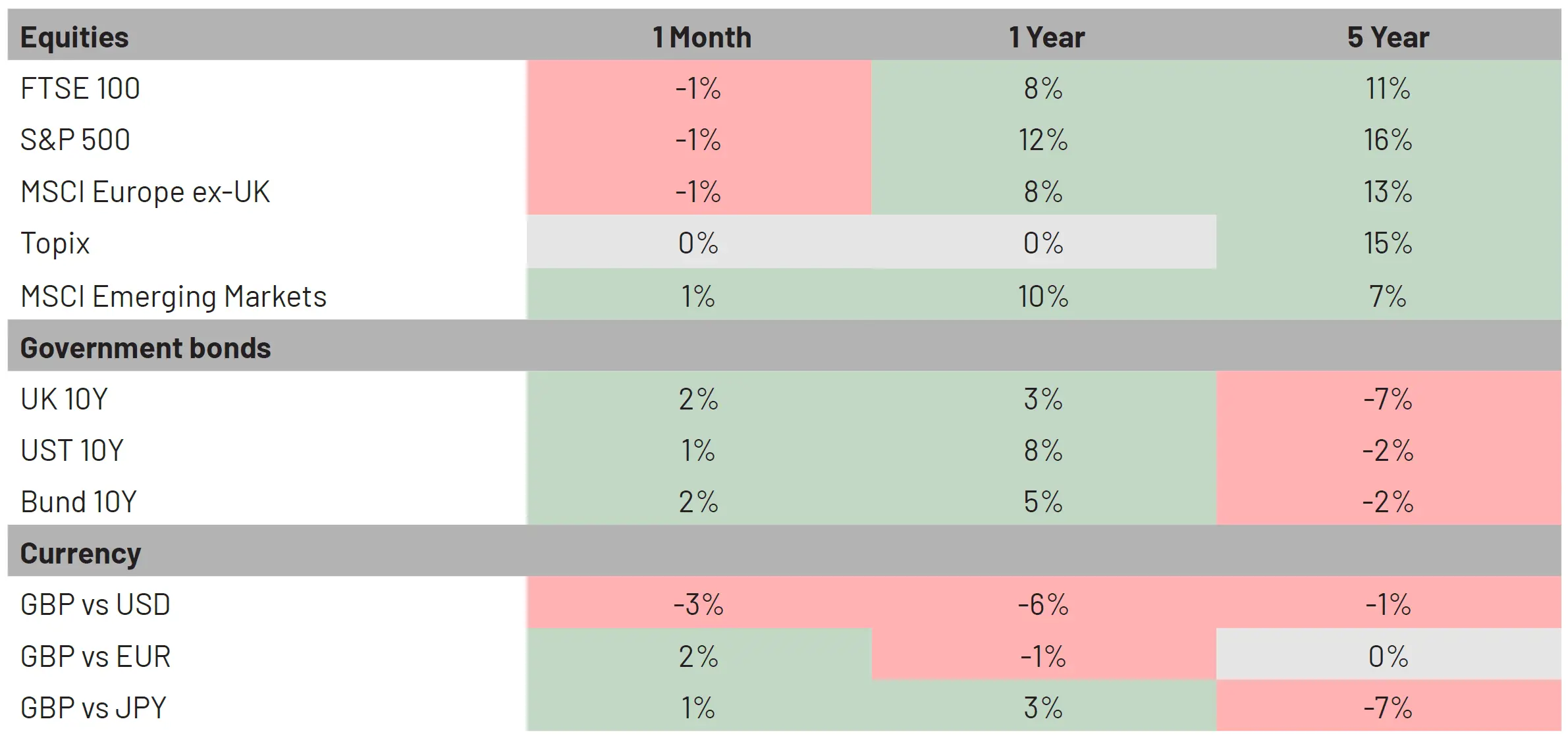1568x740 pixels.
Task: Select the Bund 10Y row label
Action: click(78, 502)
